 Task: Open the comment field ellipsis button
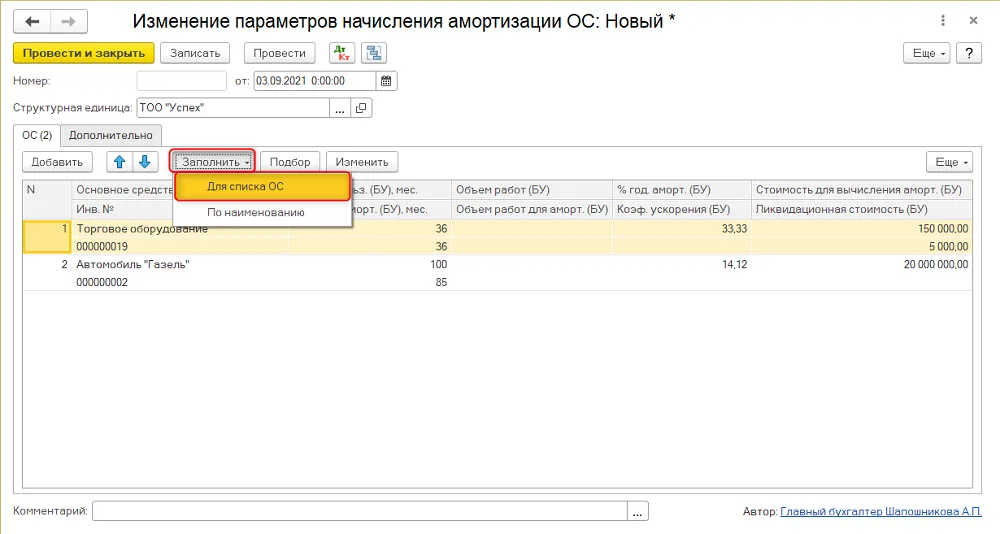coord(638,511)
